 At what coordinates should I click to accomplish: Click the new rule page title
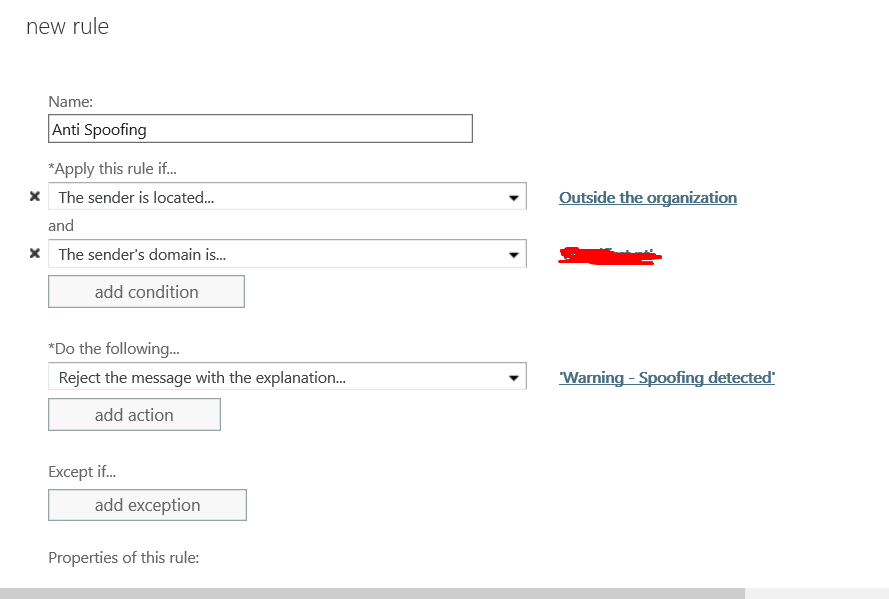tap(67, 27)
